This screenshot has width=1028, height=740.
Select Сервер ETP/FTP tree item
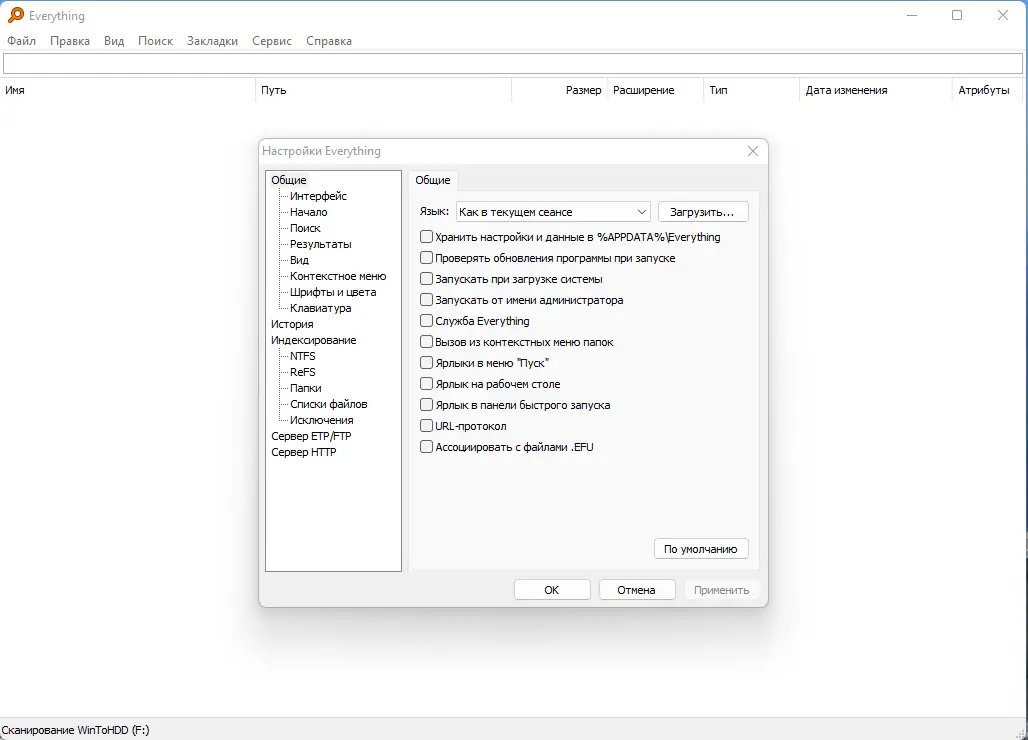311,436
